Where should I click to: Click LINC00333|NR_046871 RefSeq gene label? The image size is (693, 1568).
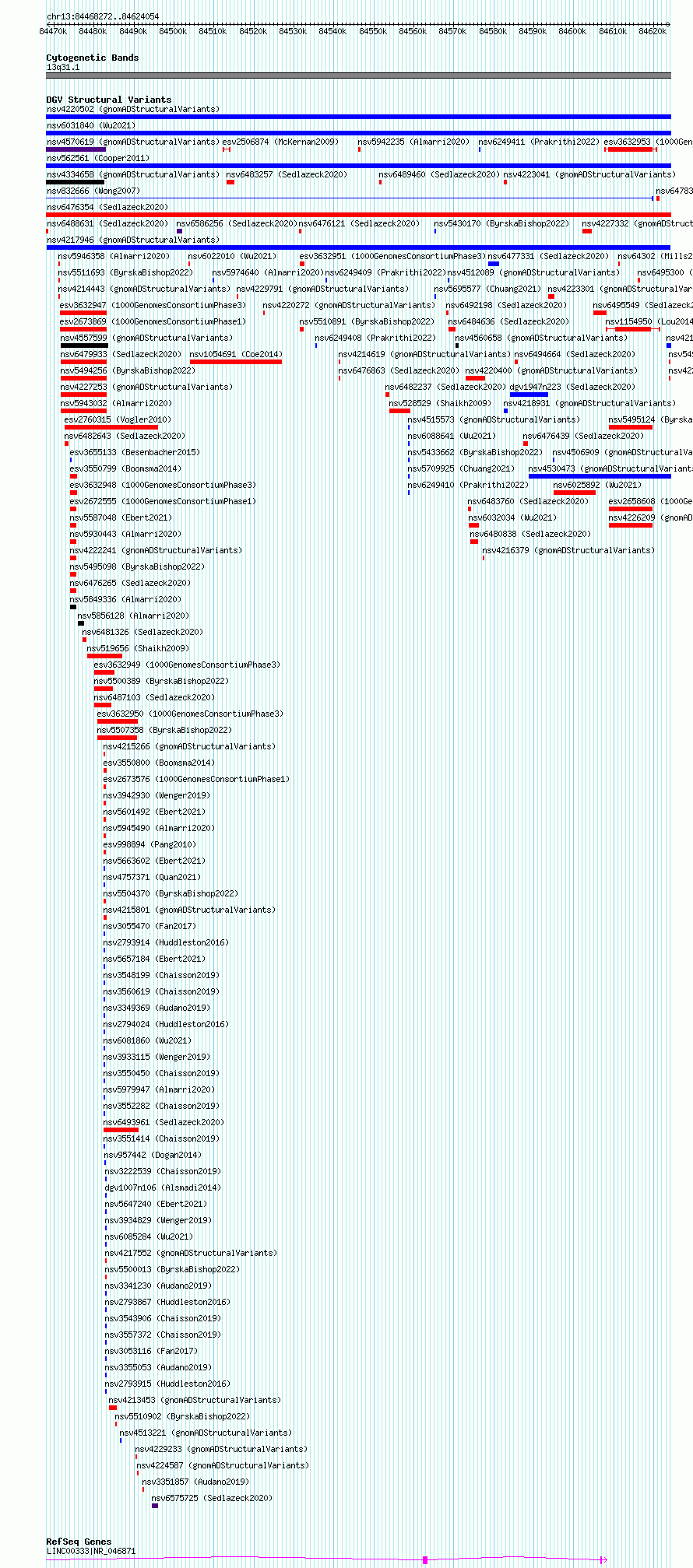coord(91,1551)
